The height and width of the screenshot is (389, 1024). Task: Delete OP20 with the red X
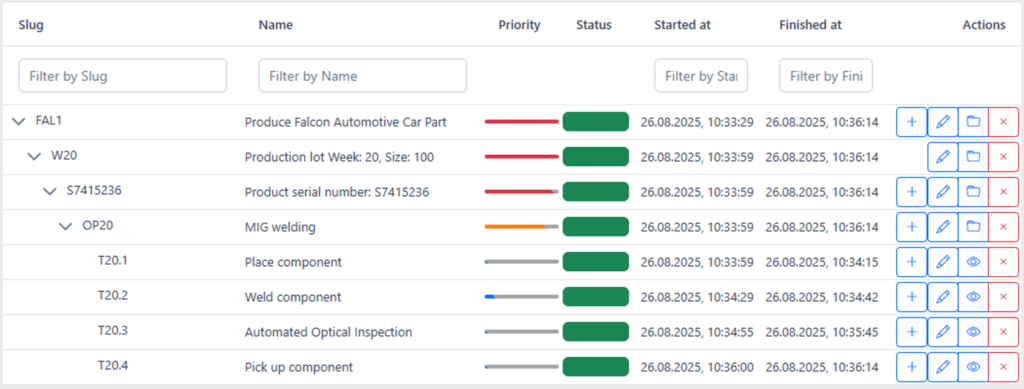coord(1004,227)
